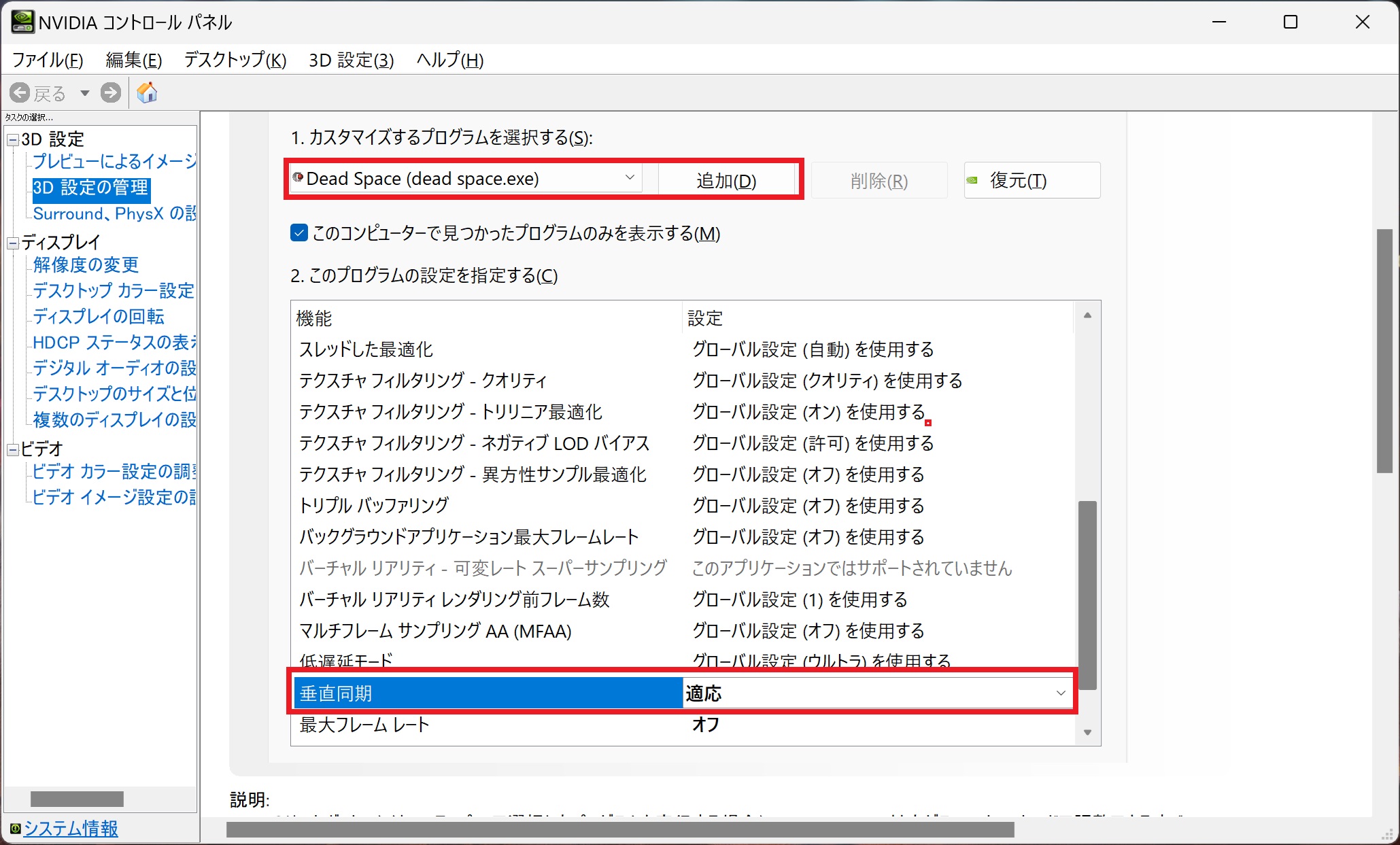Click the システム情報 icon at bottom left
This screenshot has width=1400, height=845.
click(15, 829)
